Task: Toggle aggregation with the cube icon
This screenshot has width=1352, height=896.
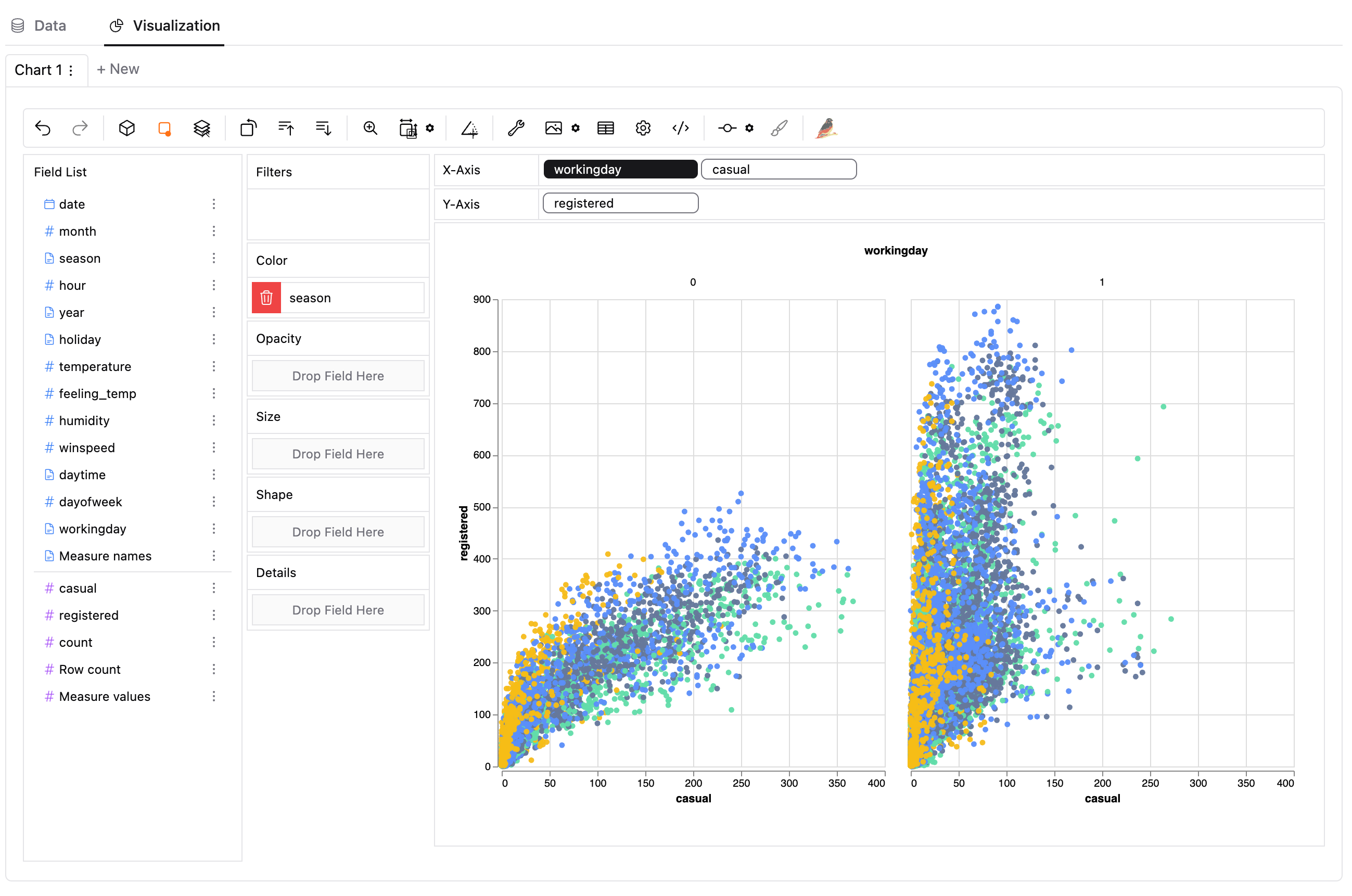Action: coord(126,128)
